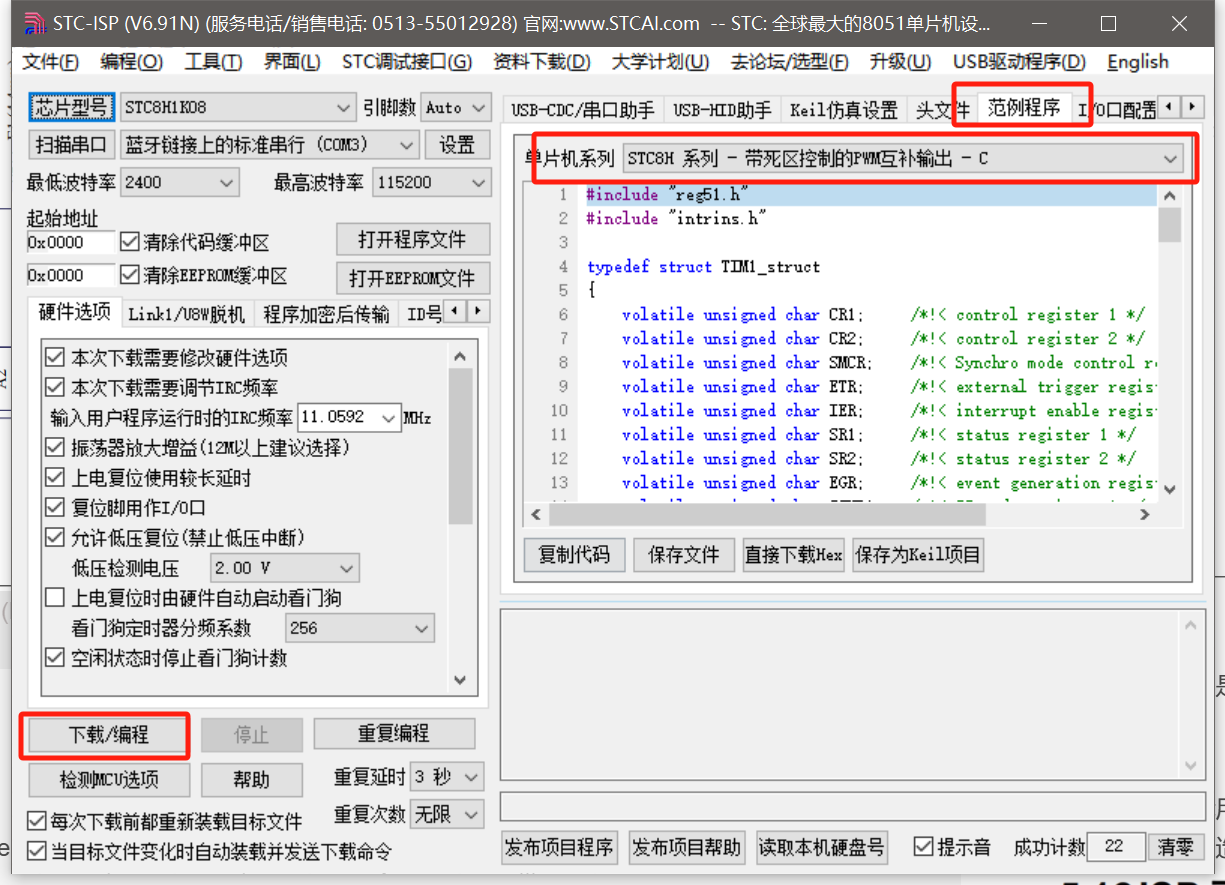This screenshot has height=885, width=1225.
Task: Click the code area horizontal scrollbar thumb
Action: 768,514
